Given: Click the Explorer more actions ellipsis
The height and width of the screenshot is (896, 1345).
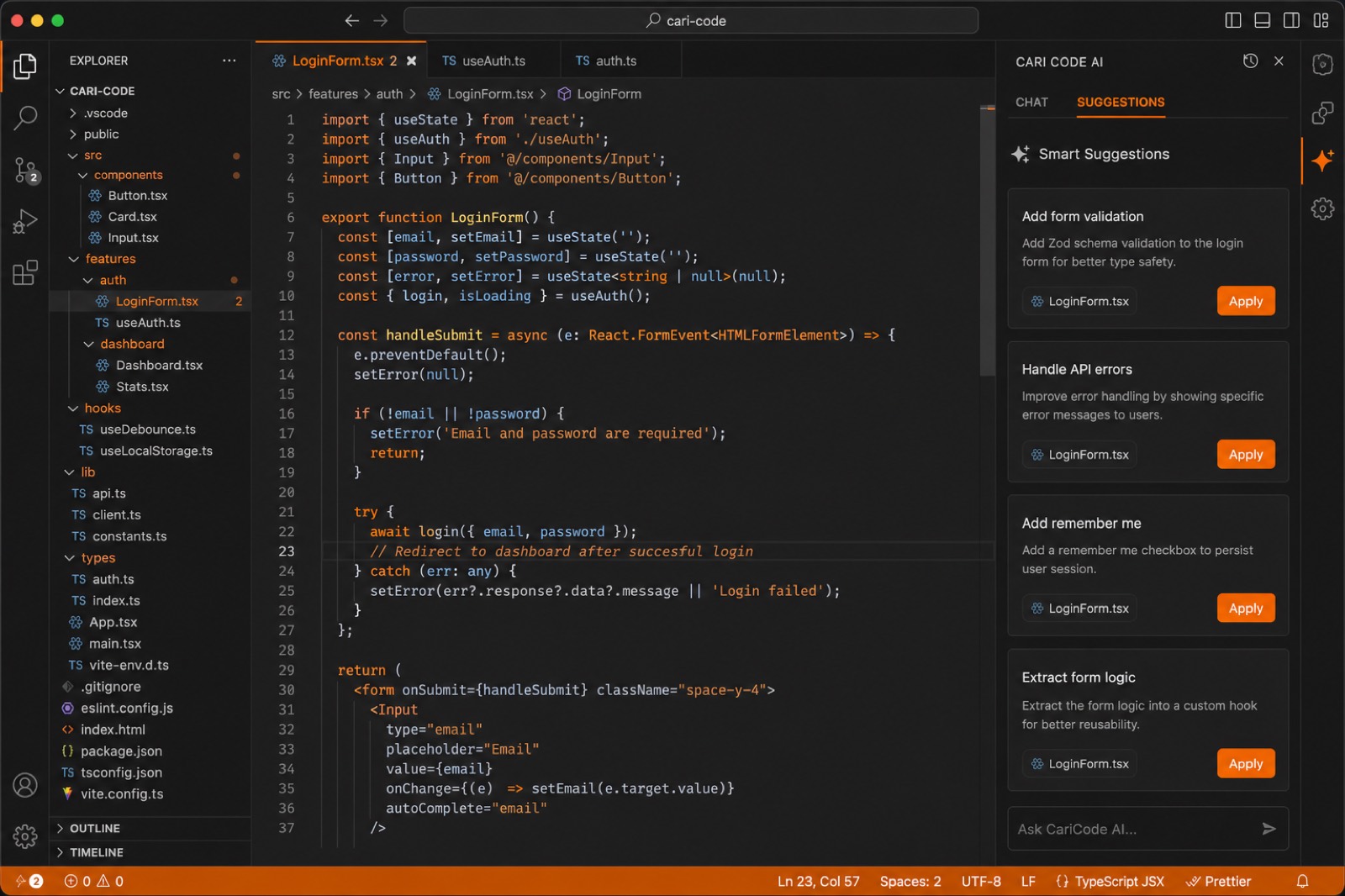Looking at the screenshot, I should (229, 61).
